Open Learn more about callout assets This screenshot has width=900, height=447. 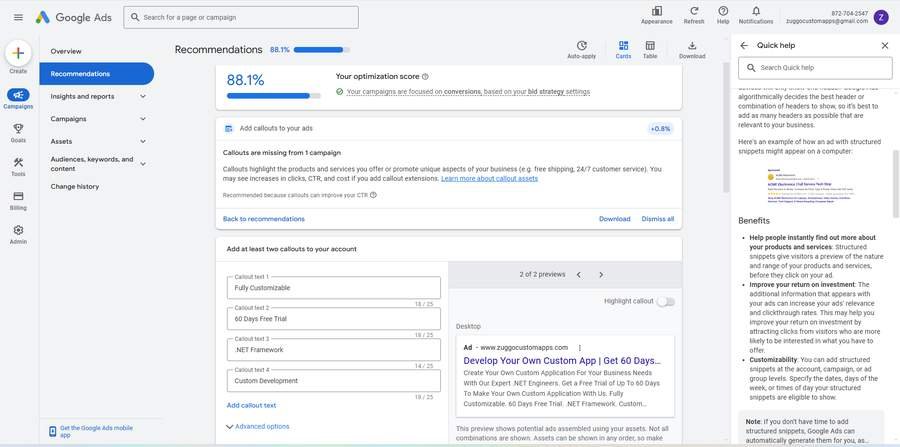pyautogui.click(x=490, y=178)
